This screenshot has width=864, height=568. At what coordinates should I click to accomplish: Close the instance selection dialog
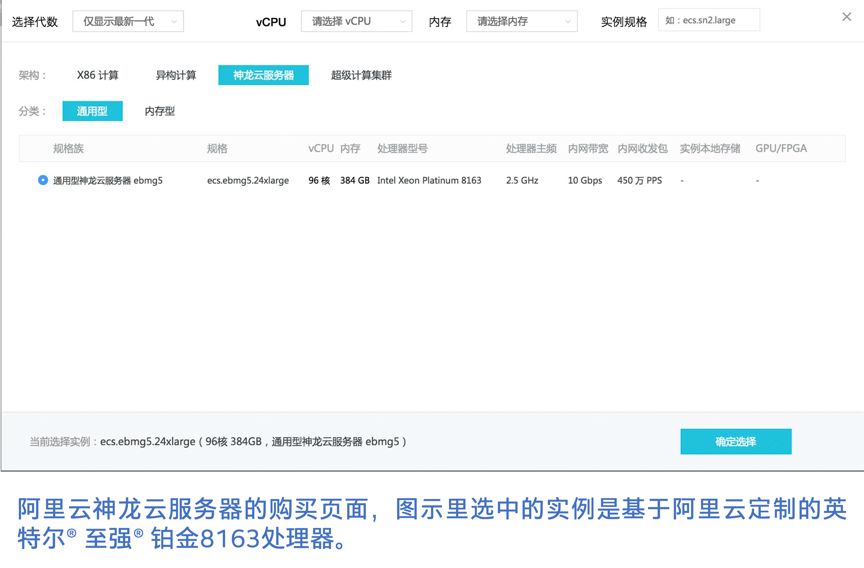[x=846, y=17]
